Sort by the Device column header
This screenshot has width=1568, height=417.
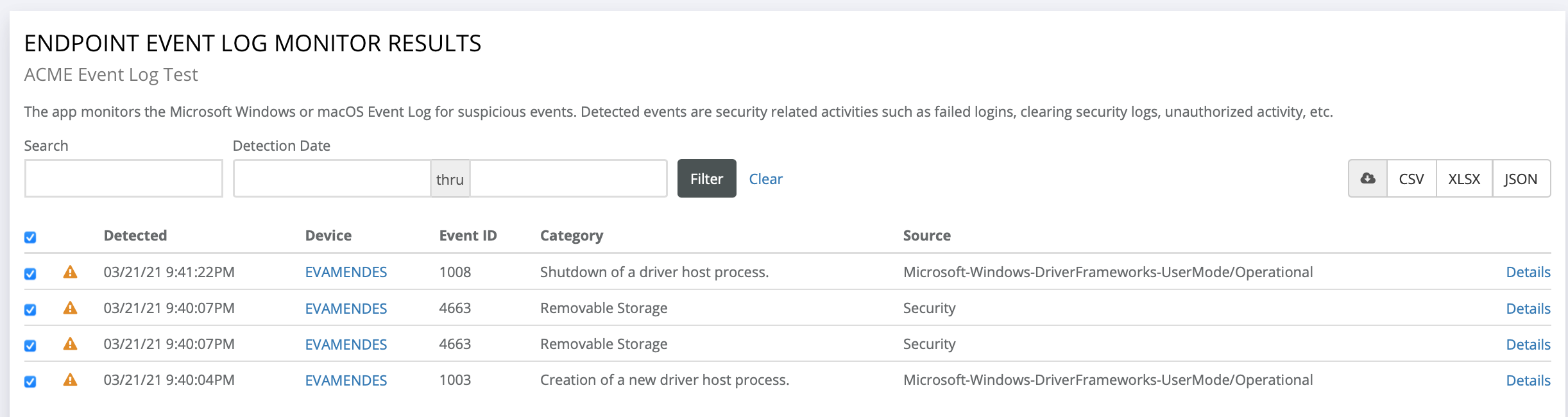tap(328, 235)
